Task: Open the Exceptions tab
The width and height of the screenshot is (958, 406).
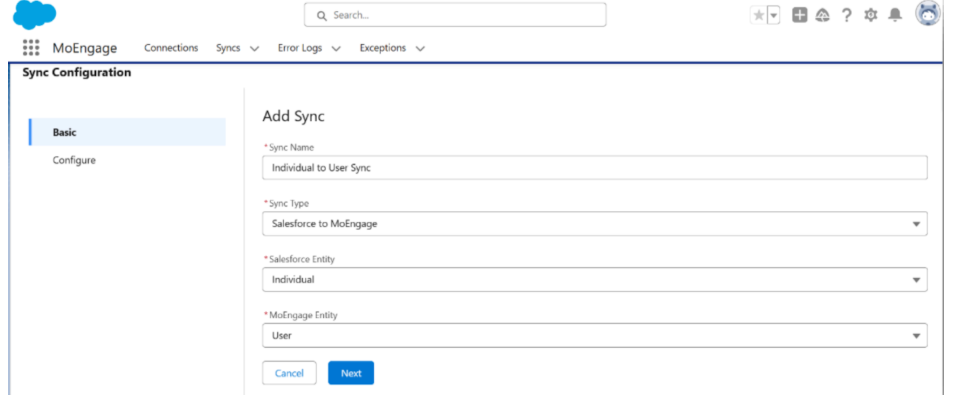Action: 382,48
